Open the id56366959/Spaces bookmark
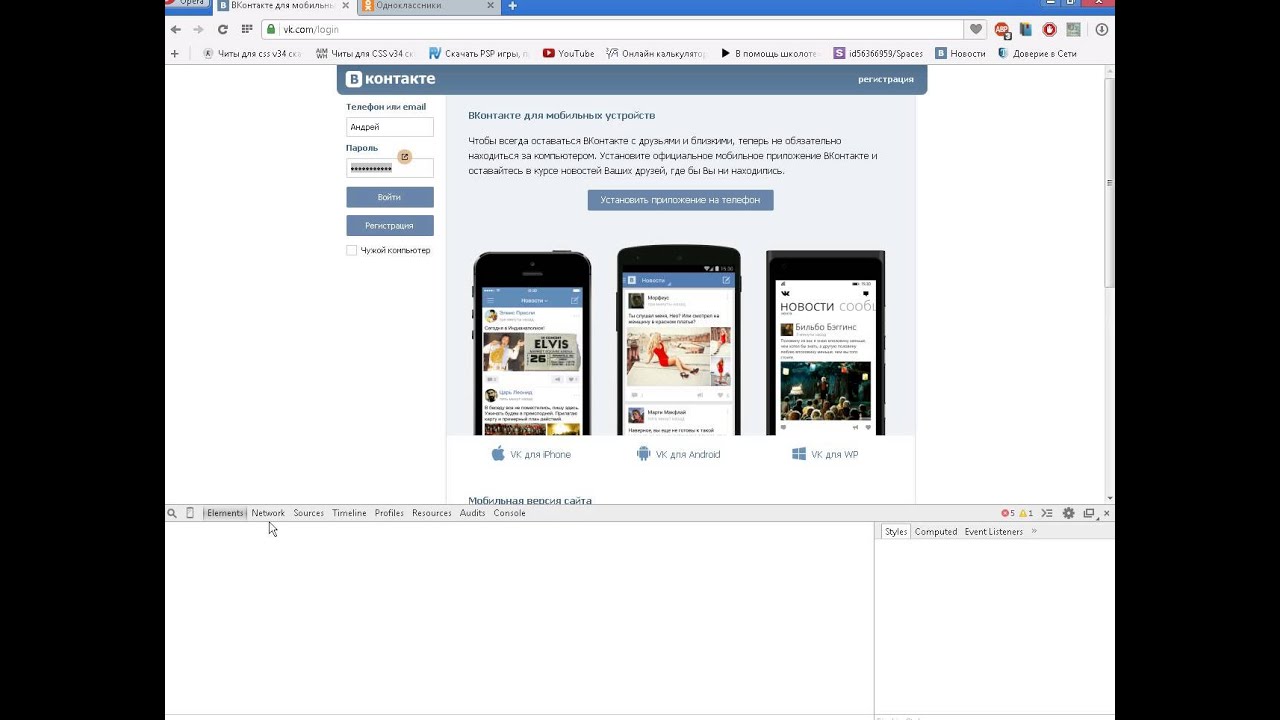This screenshot has height=720, width=1280. [x=878, y=53]
